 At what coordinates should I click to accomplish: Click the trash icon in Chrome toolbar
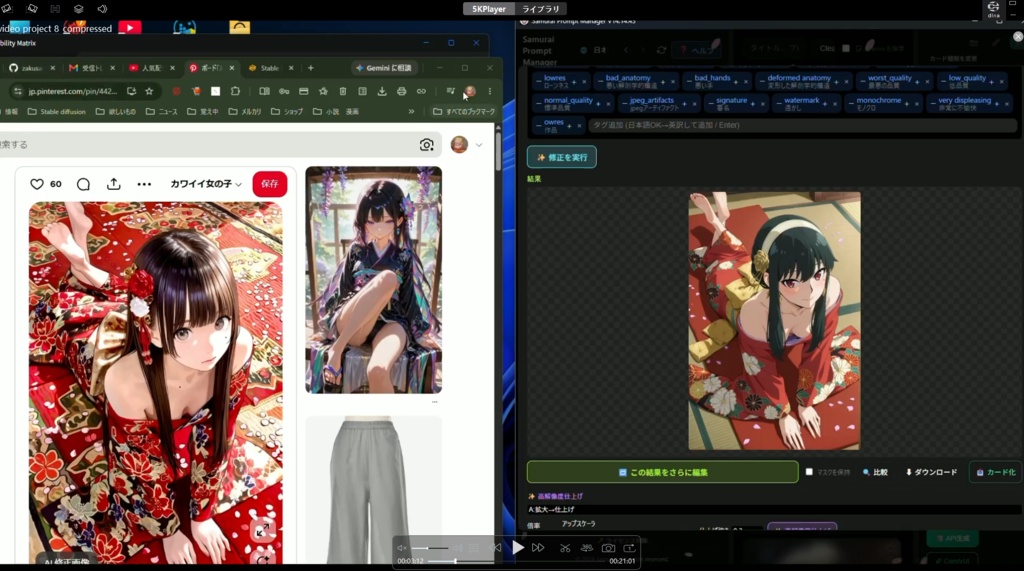(x=343, y=91)
